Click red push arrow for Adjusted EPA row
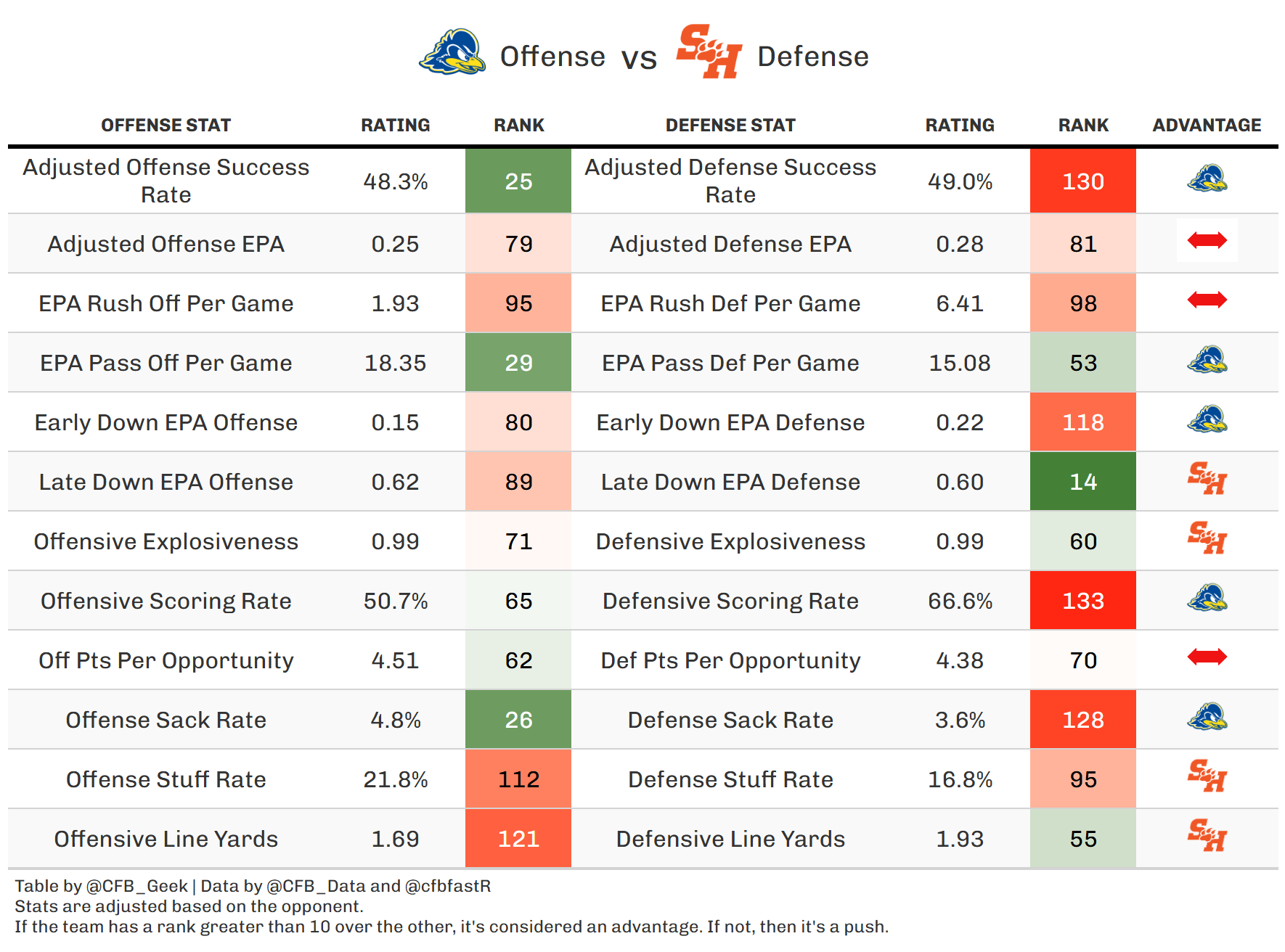The height and width of the screenshot is (952, 1285). [1207, 240]
